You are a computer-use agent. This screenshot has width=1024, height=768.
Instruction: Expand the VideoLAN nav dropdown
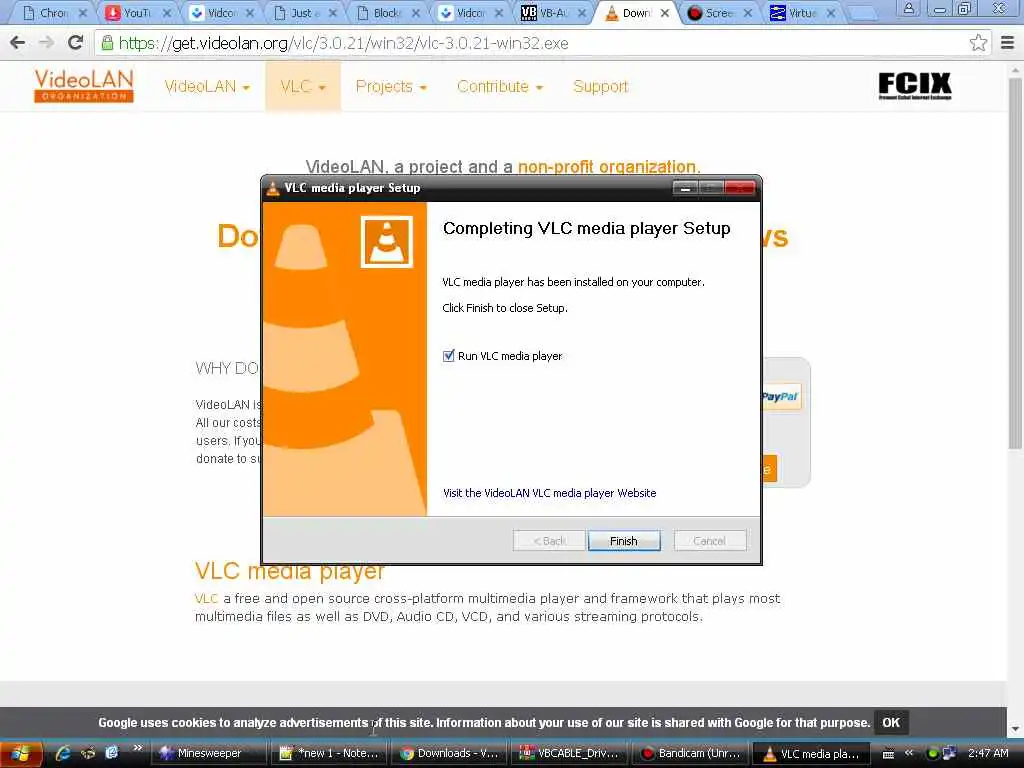[207, 86]
